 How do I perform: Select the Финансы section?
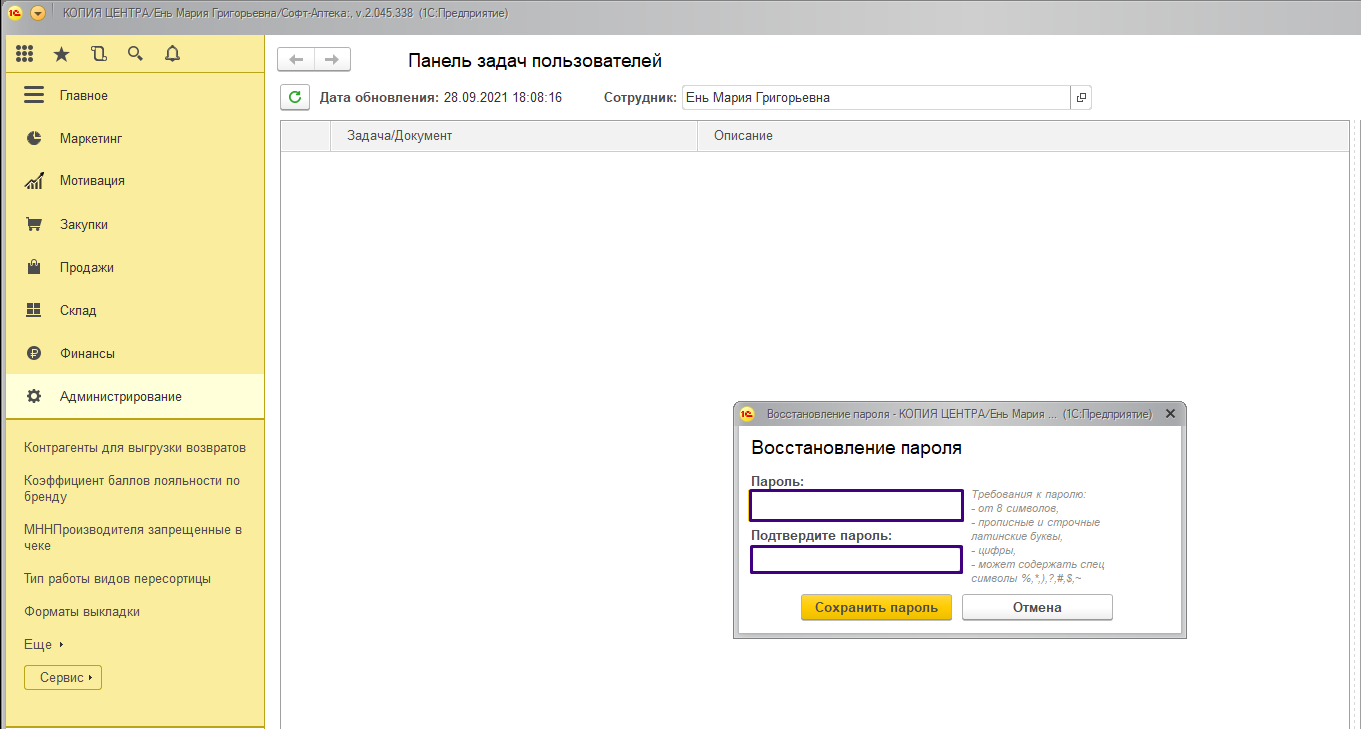pyautogui.click(x=87, y=353)
